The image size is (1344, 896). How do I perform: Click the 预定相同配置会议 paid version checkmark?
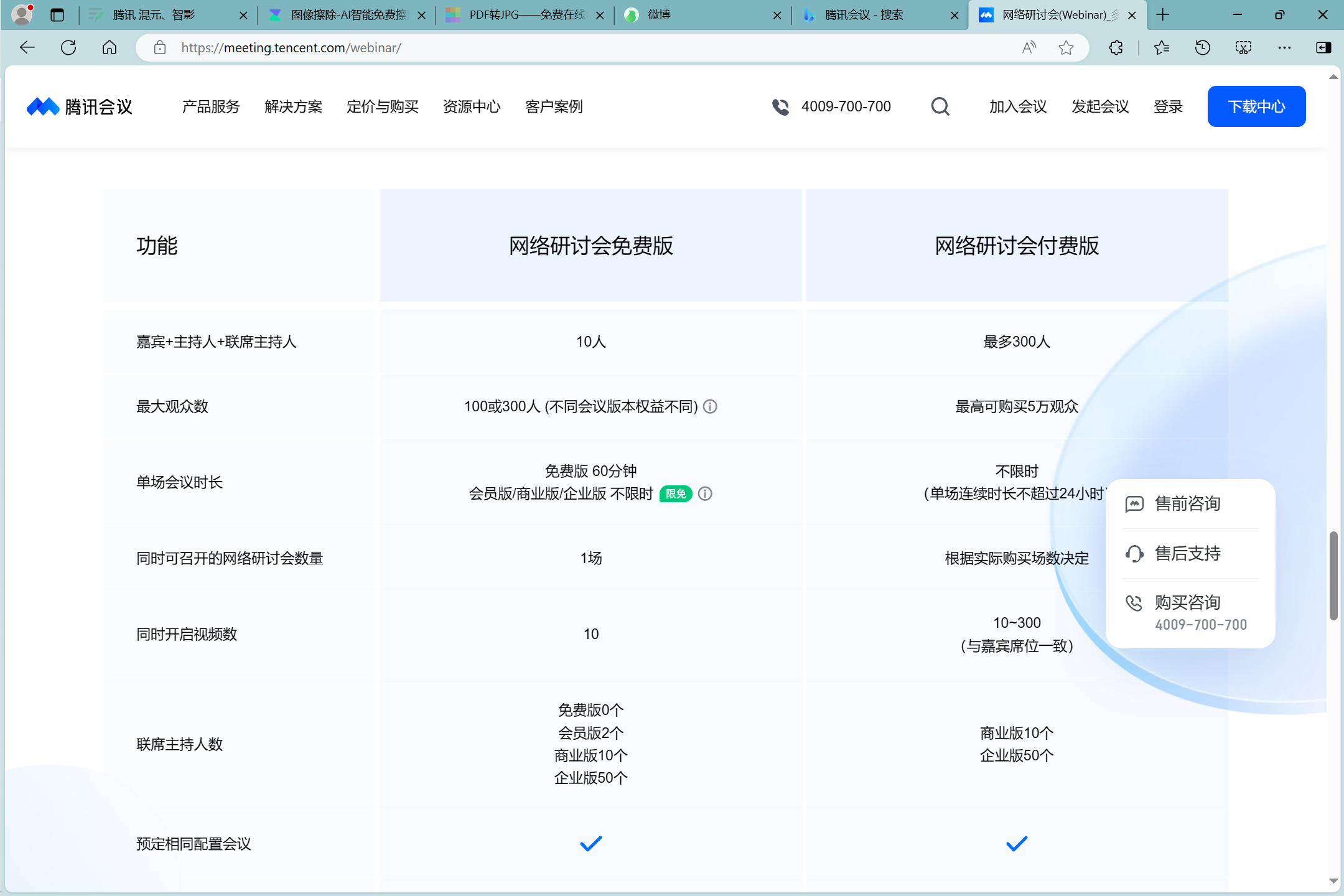(x=1017, y=844)
